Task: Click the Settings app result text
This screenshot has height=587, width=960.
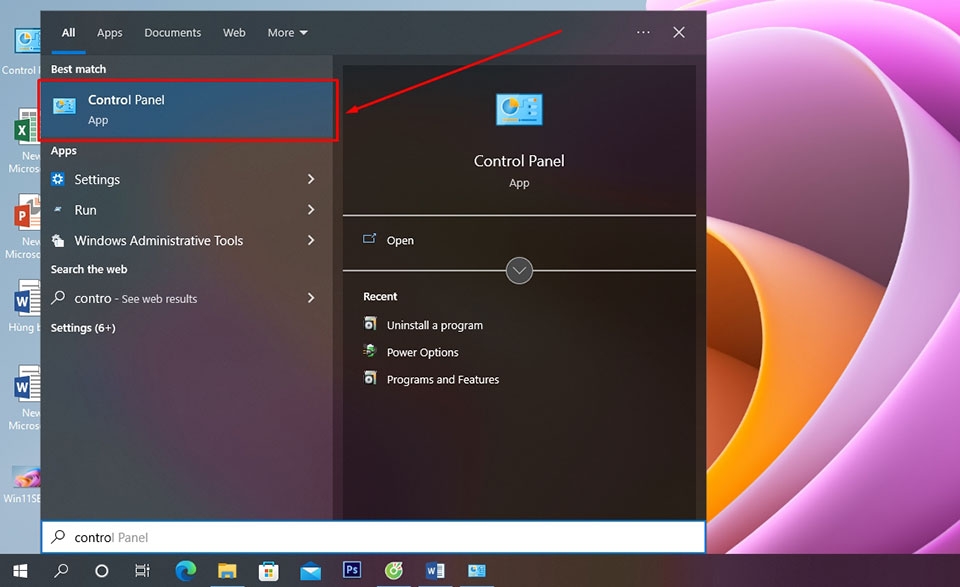Action: [97, 179]
